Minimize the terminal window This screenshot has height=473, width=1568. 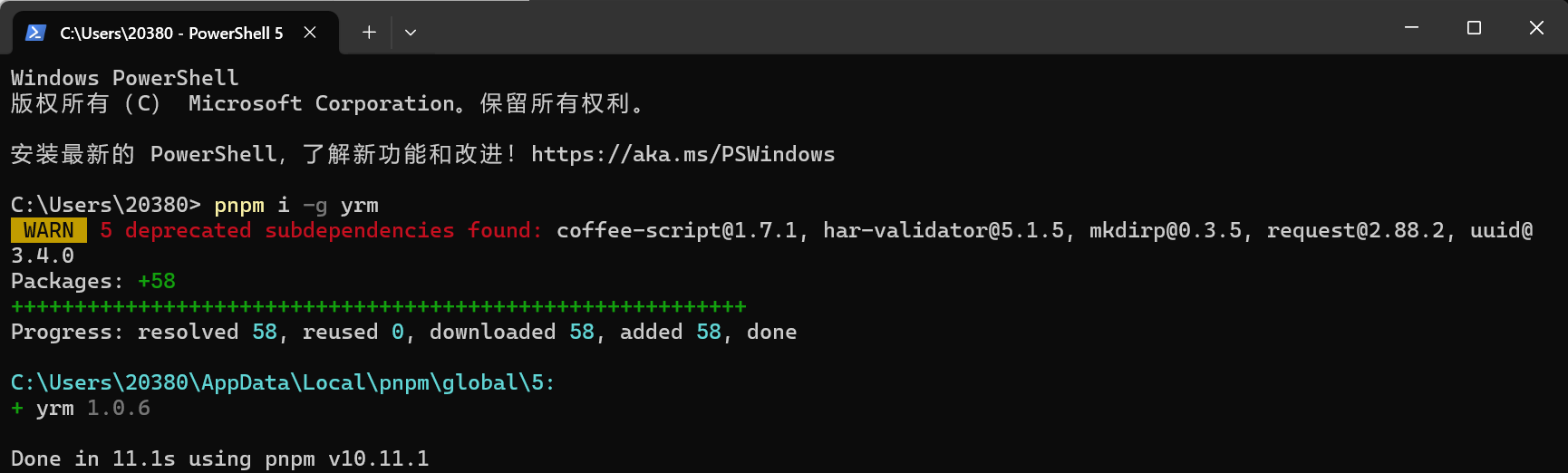coord(1411,28)
